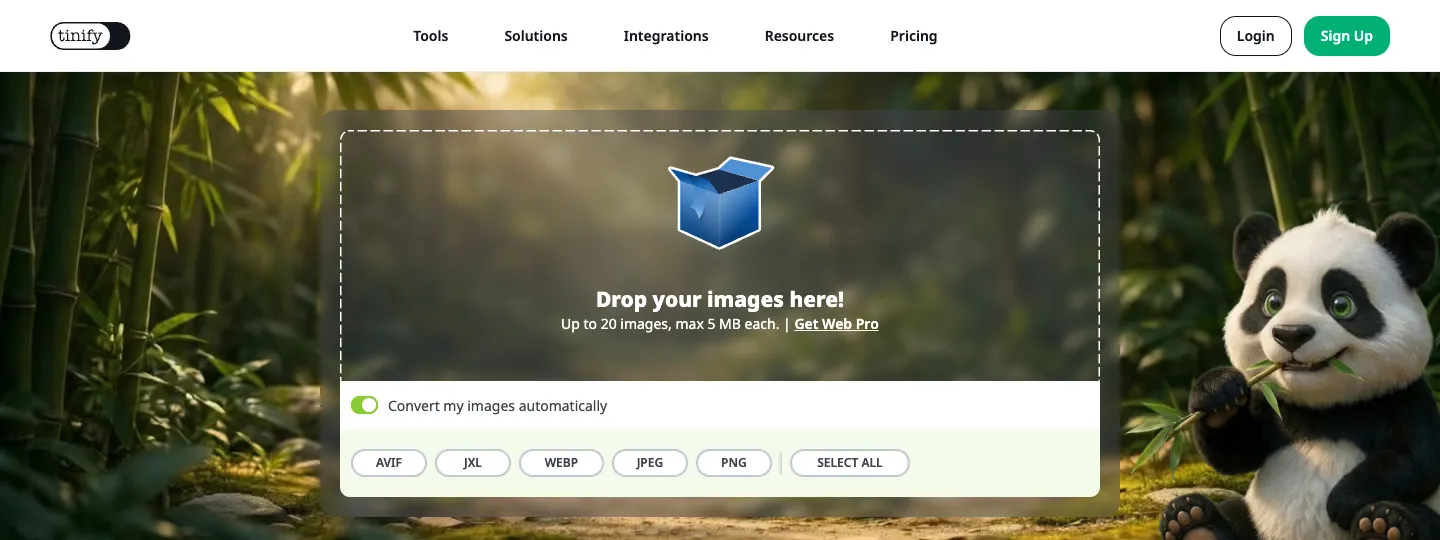Image resolution: width=1440 pixels, height=540 pixels.
Task: Click the Drop your images here! heading
Action: pos(720,299)
